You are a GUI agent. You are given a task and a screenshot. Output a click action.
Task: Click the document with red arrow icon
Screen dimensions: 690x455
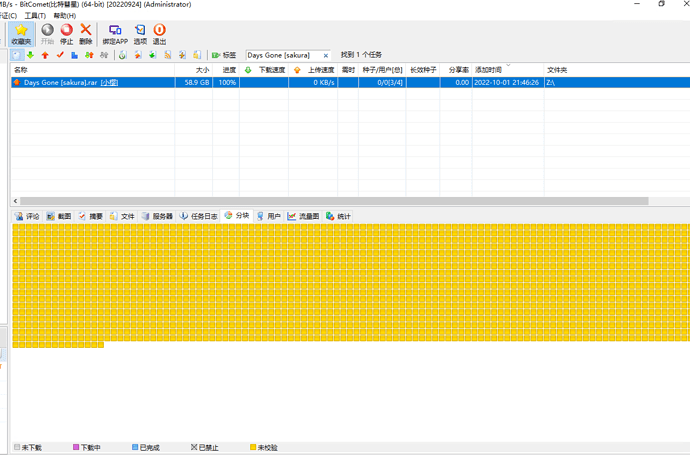click(138, 55)
